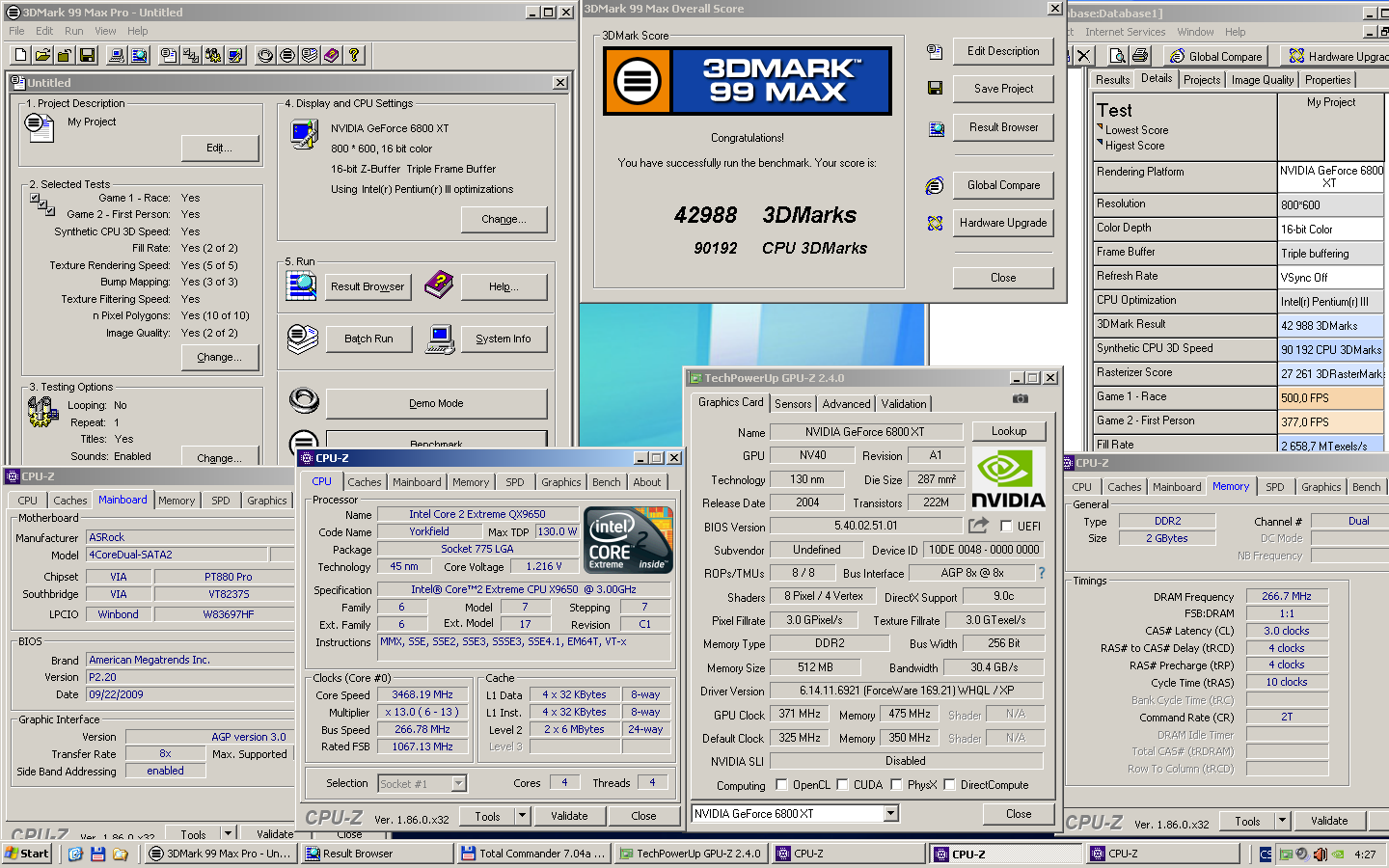Viewport: 1389px width, 868px height.
Task: Switch to Projects tab in Results window
Action: pyautogui.click(x=1202, y=80)
